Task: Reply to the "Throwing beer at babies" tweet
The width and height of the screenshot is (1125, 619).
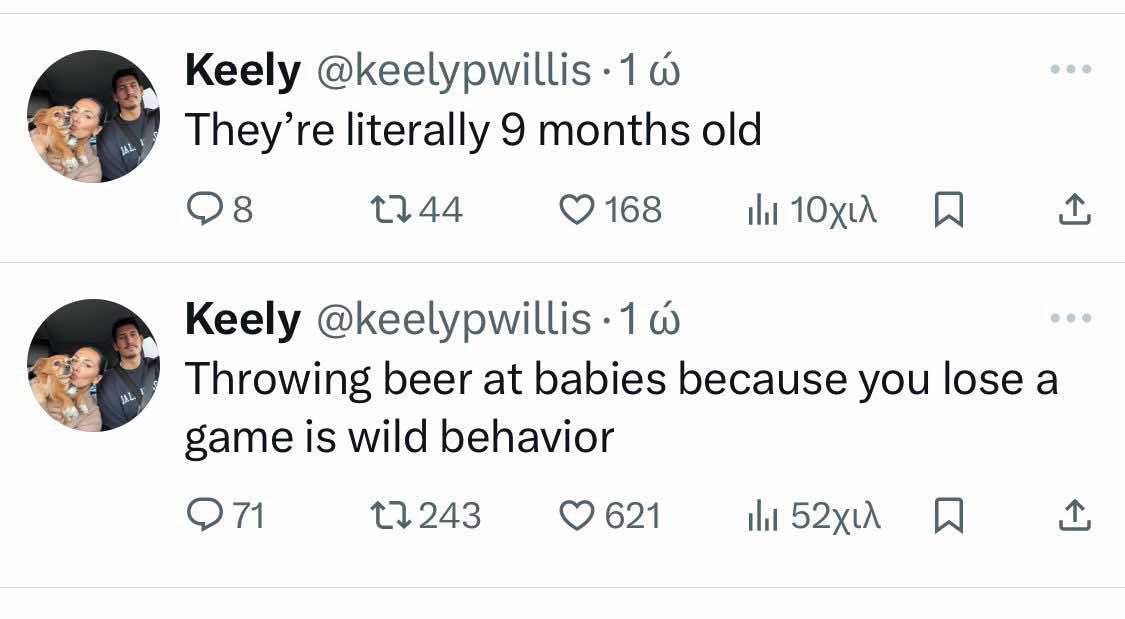Action: click(204, 516)
